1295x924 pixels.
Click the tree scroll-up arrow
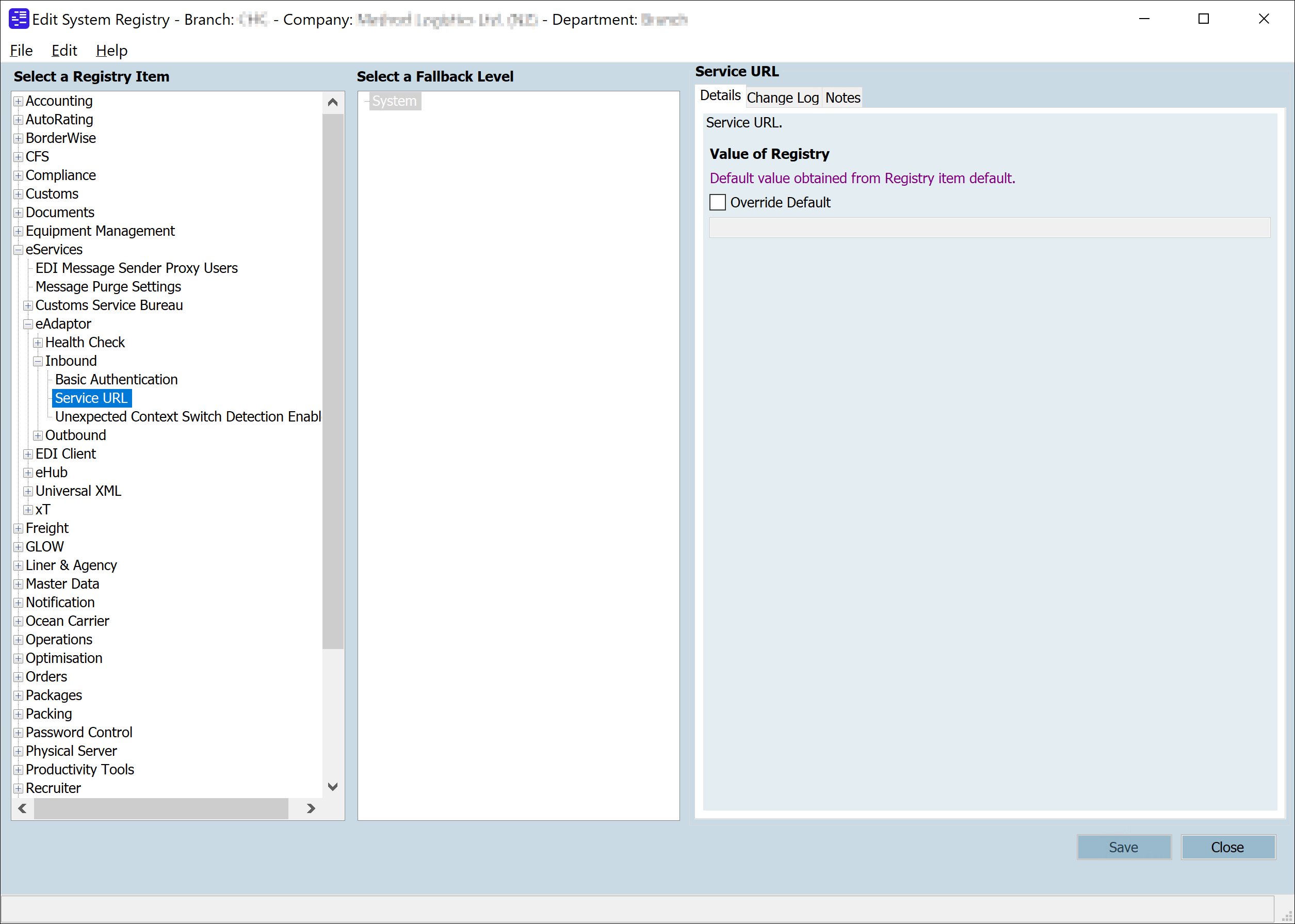(333, 103)
